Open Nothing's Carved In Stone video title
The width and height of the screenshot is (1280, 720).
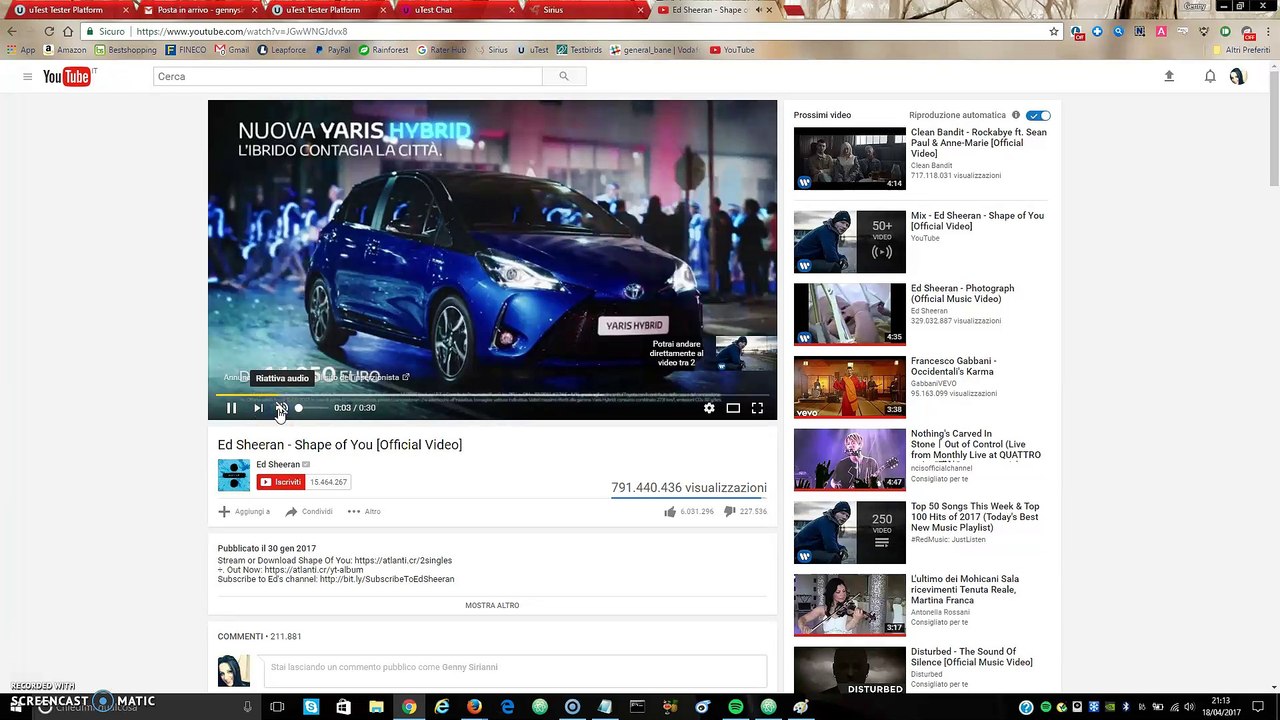pos(976,444)
